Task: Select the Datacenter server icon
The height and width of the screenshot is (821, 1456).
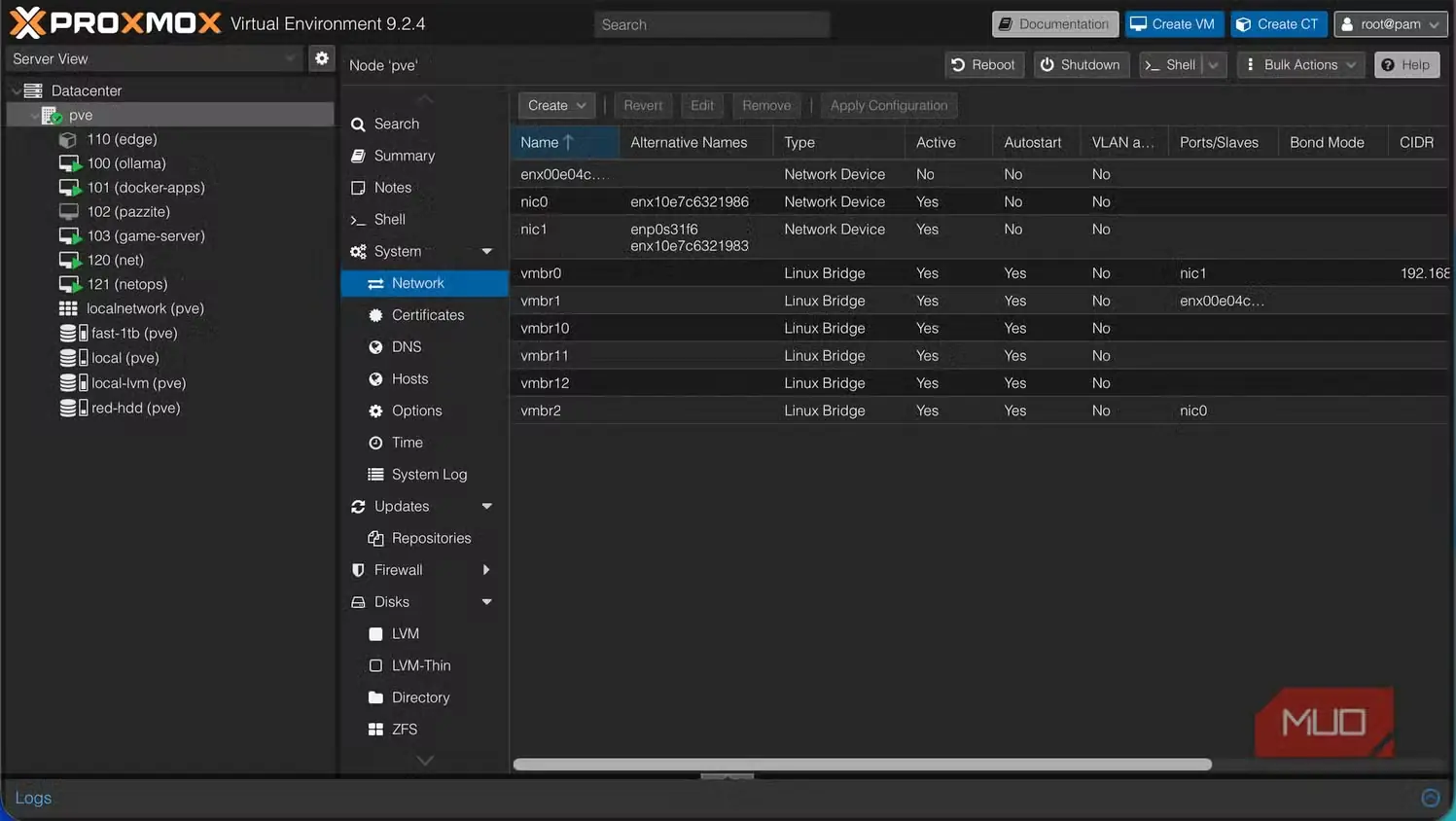Action: point(33,90)
